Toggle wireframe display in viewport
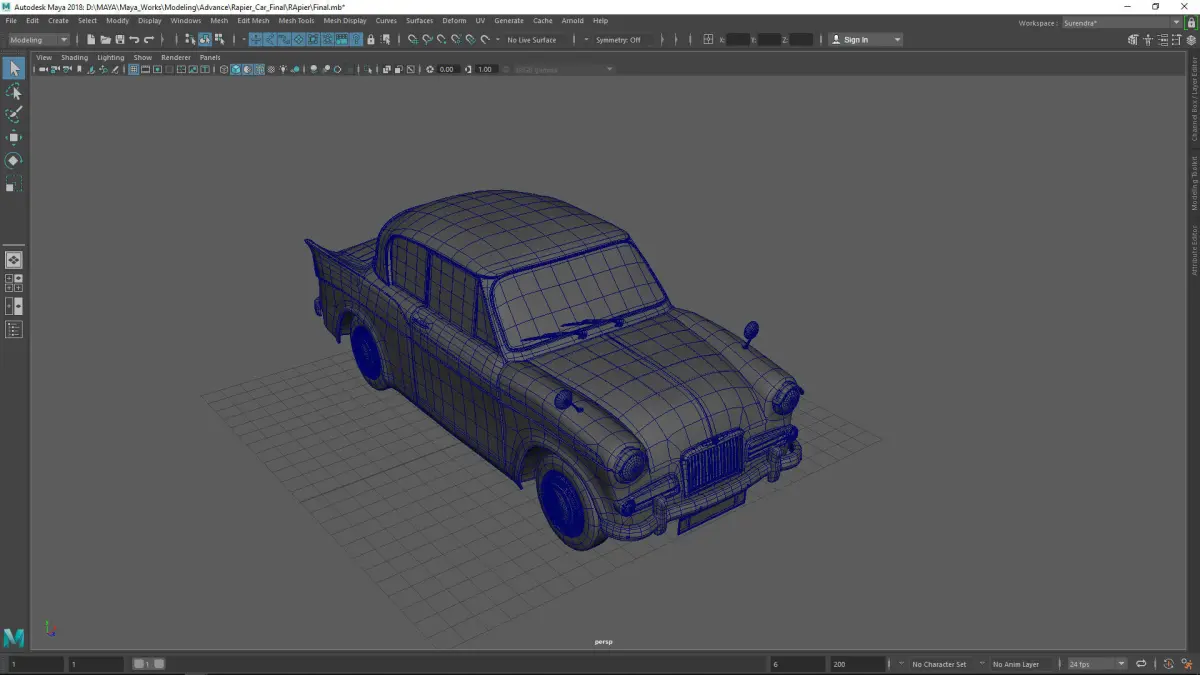The width and height of the screenshot is (1200, 675). tap(224, 70)
